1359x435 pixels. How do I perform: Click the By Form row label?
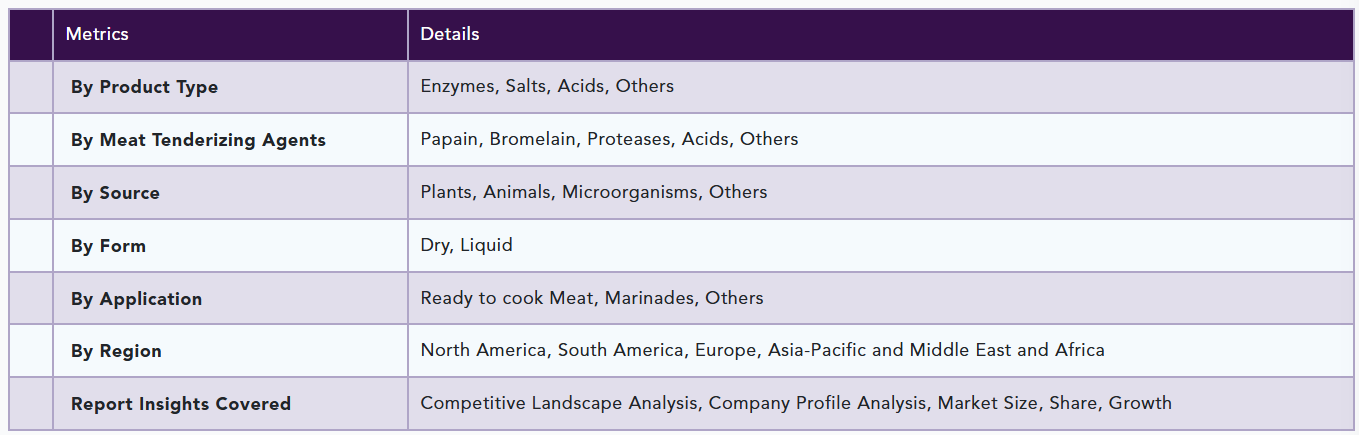(108, 246)
